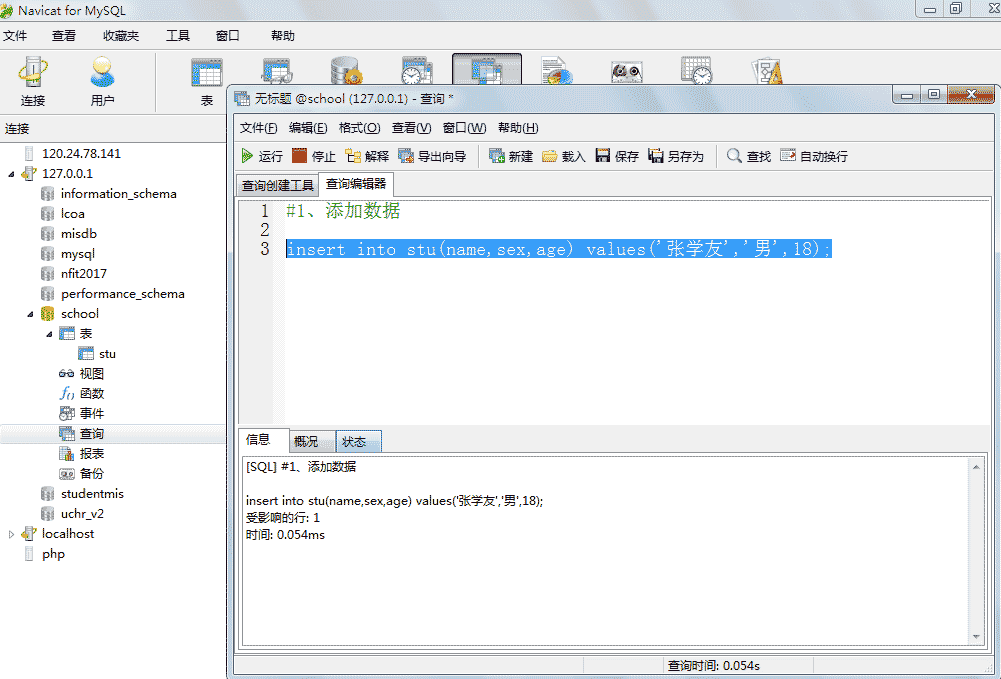Click the 解释 explain button
Image resolution: width=1001 pixels, height=679 pixels.
367,156
